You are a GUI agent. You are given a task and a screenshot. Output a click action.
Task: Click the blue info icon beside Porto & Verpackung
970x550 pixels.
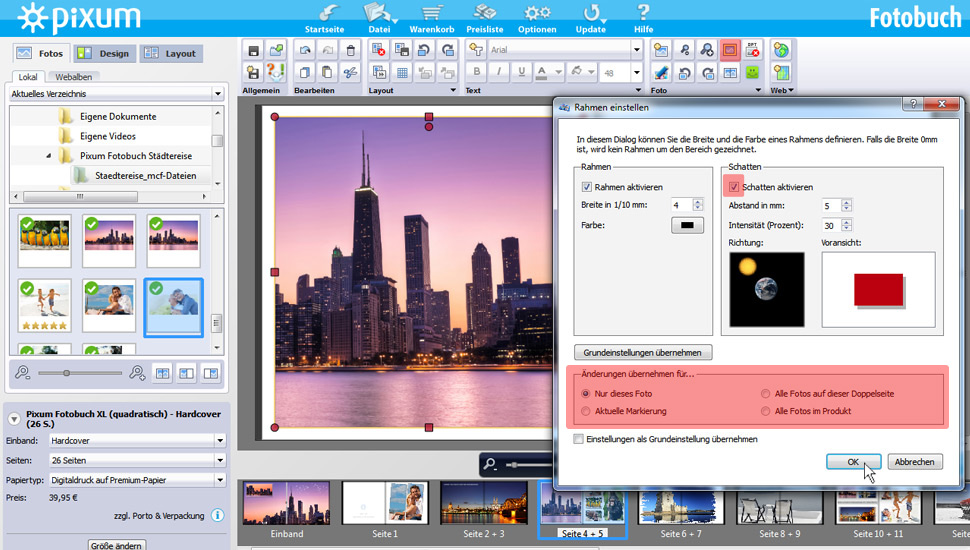click(x=217, y=516)
